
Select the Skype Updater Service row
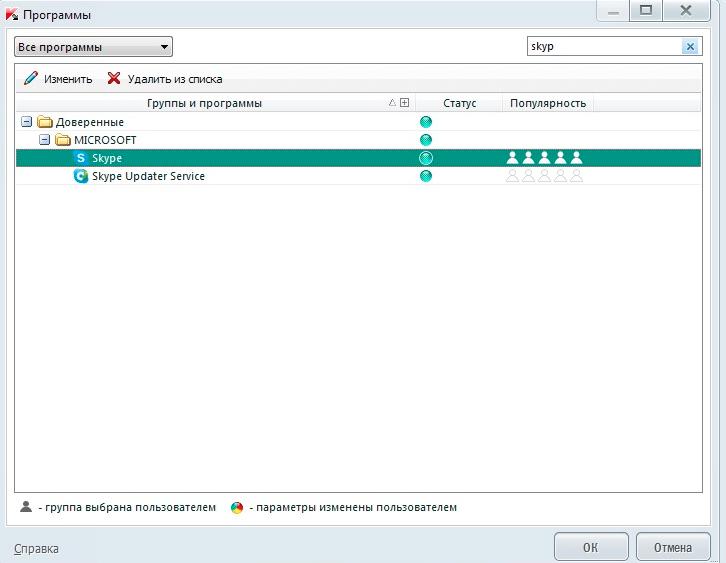[x=358, y=176]
